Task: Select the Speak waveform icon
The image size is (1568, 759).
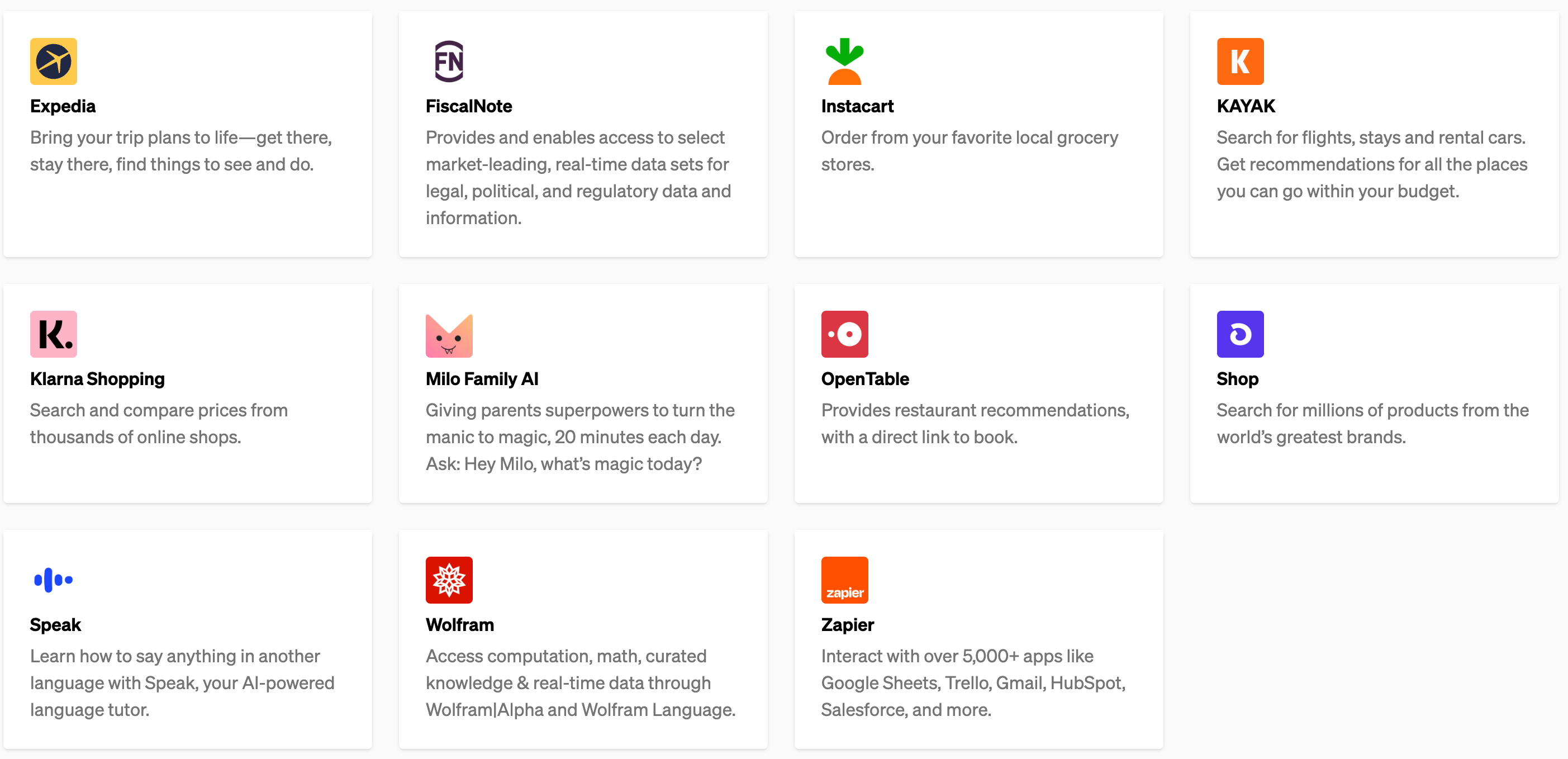Action: 53,580
